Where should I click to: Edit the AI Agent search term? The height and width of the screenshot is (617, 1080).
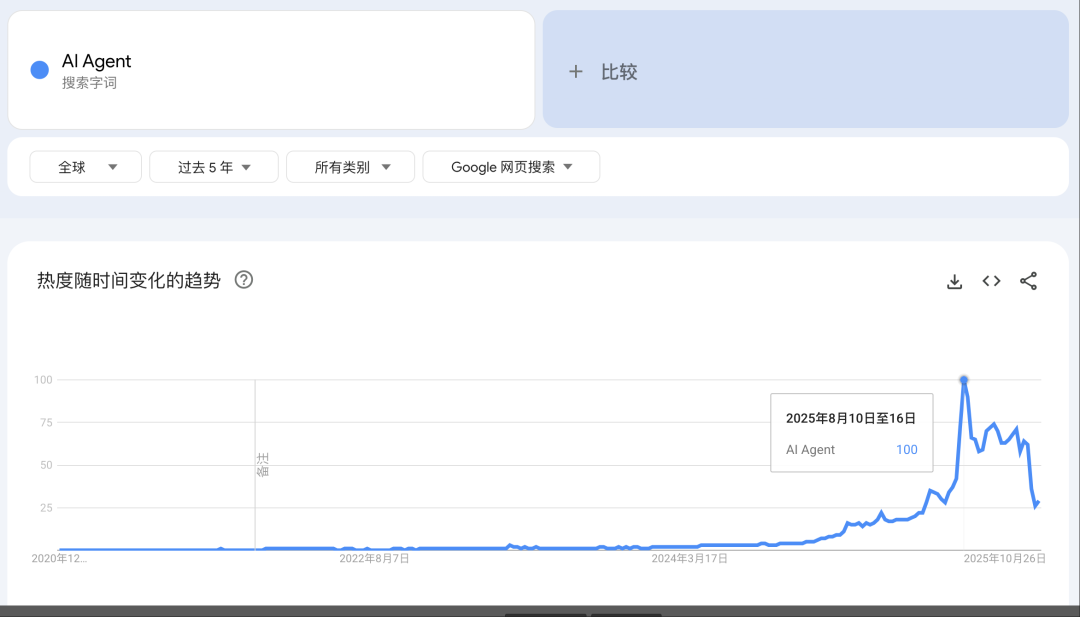coord(96,61)
